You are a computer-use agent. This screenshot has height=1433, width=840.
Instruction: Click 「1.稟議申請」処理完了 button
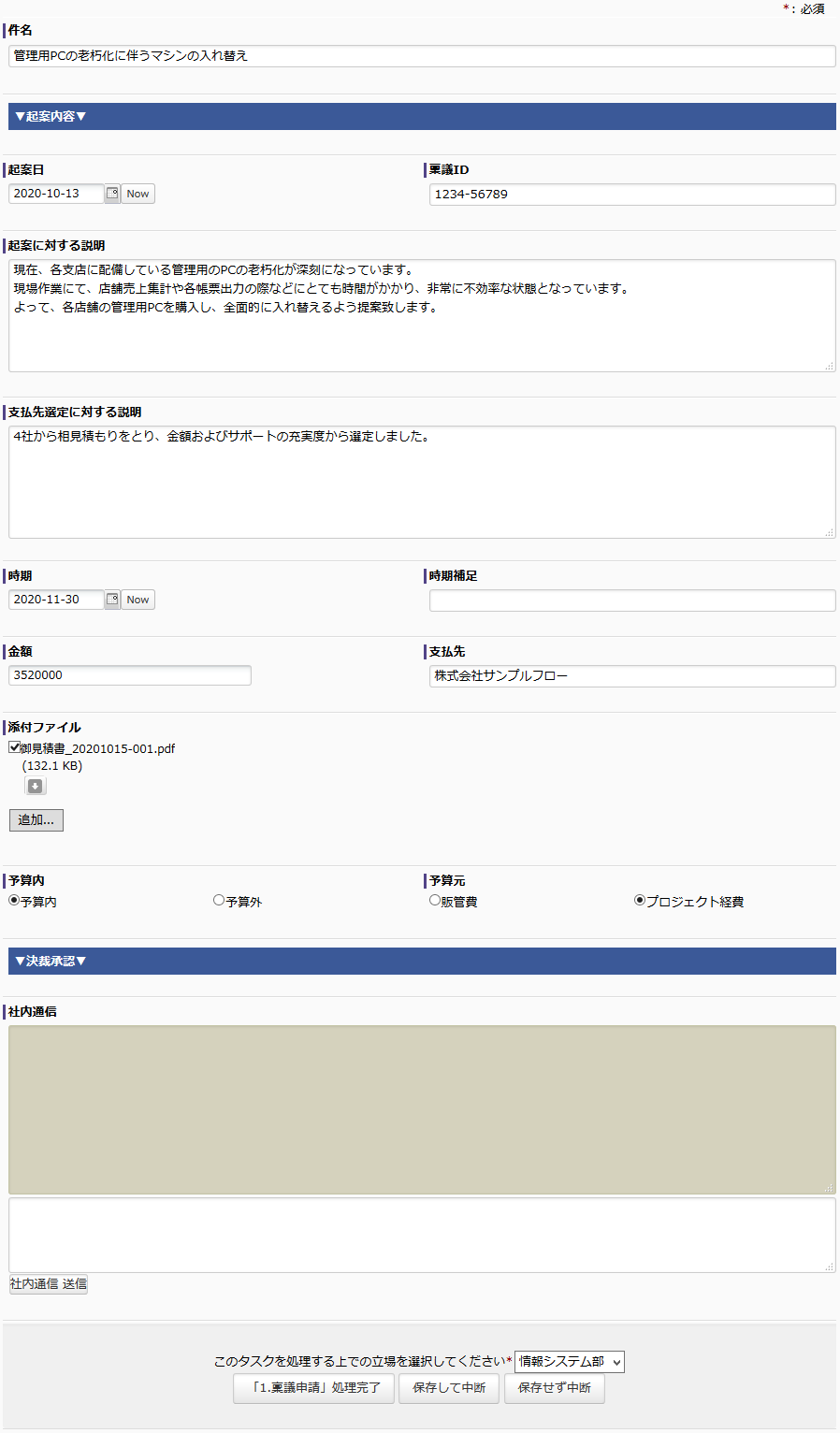[313, 1388]
